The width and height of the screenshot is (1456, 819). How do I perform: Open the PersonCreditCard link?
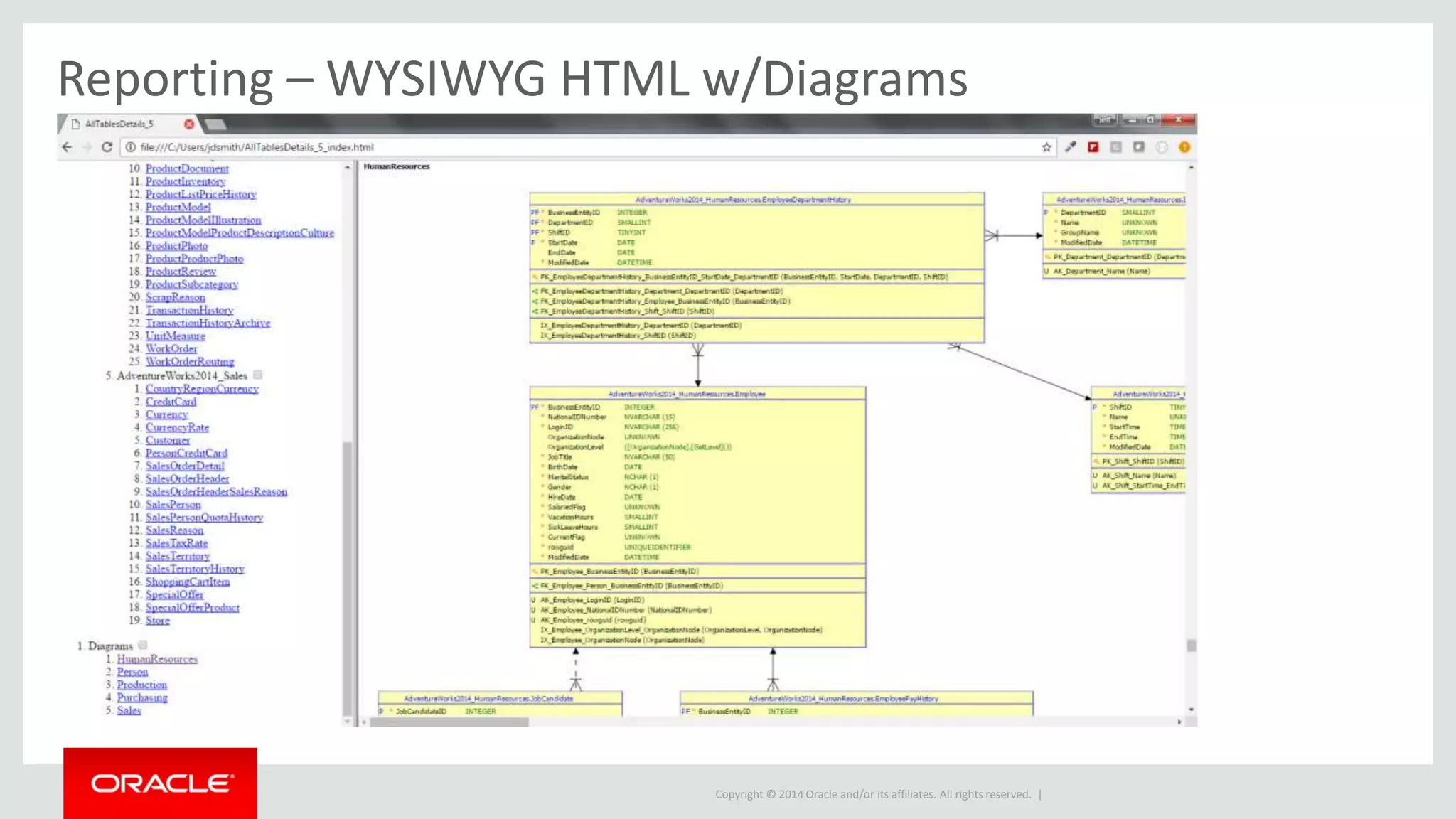pos(186,453)
